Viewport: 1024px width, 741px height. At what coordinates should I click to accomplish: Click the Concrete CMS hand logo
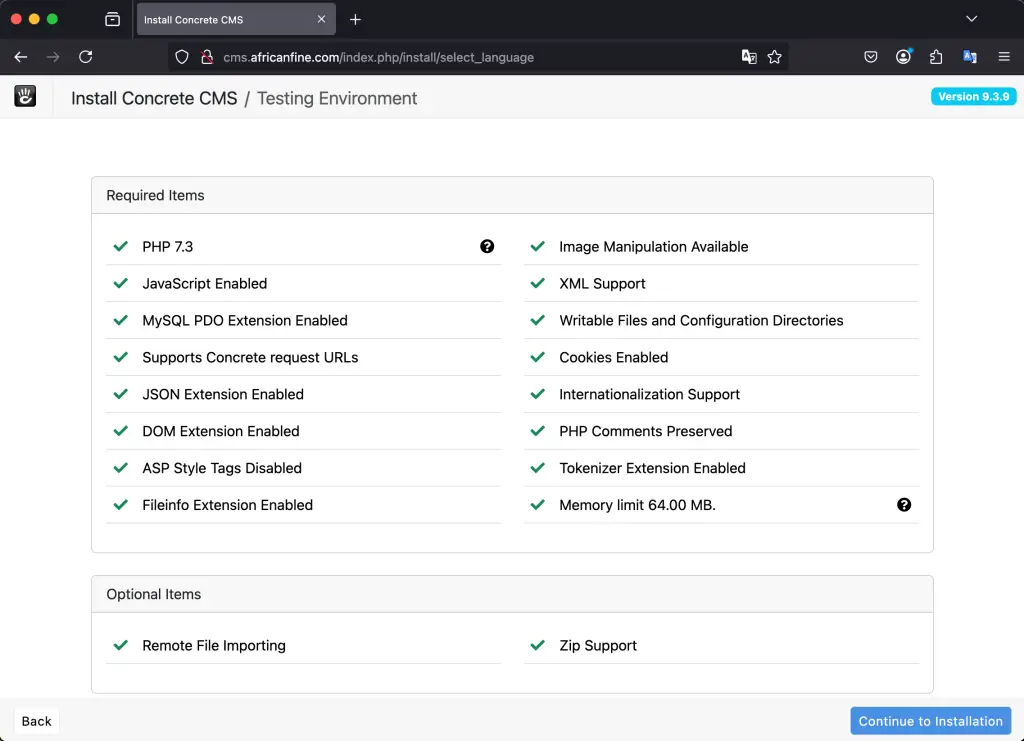[24, 96]
